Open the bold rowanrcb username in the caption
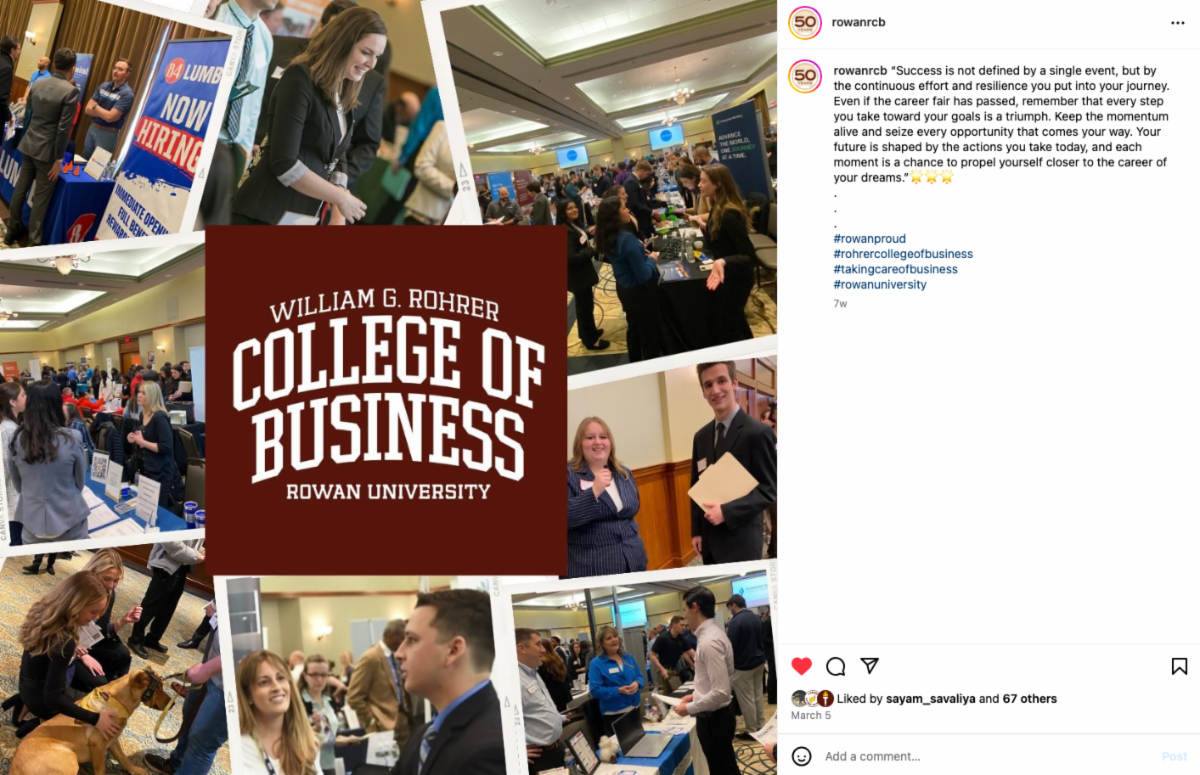Screen dimensions: 1200x775 858,71
